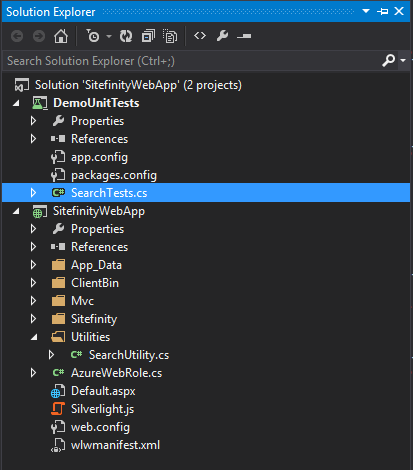Open Properties with the wrench icon

[x=222, y=35]
